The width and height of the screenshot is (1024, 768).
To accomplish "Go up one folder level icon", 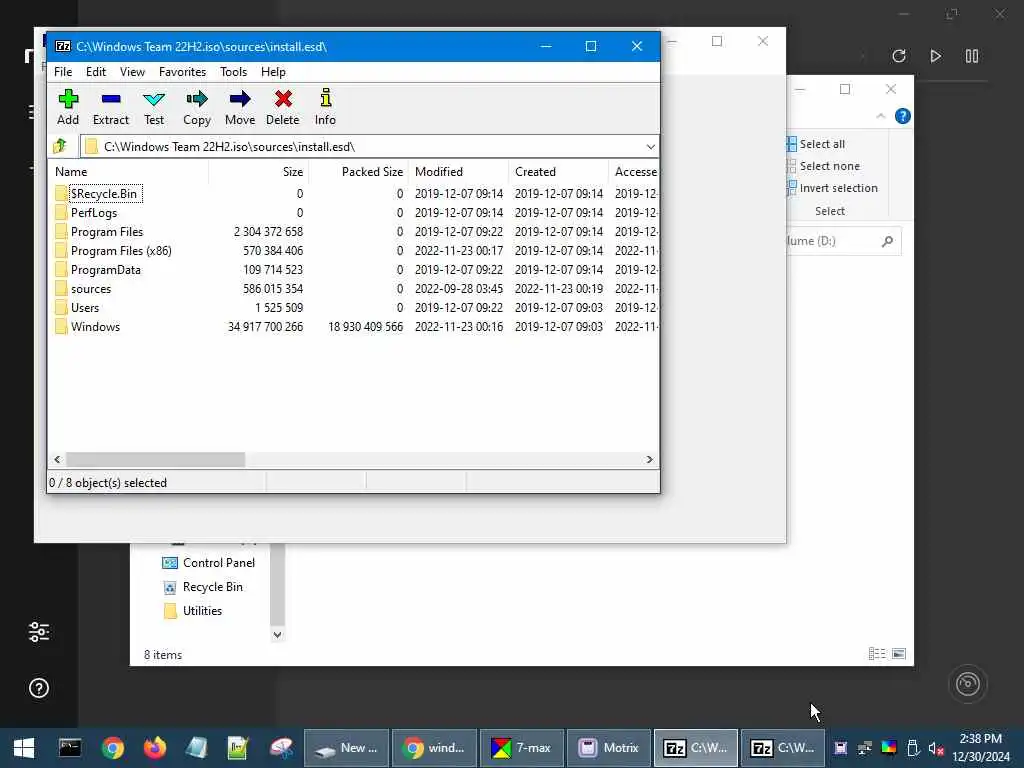I will pyautogui.click(x=60, y=146).
